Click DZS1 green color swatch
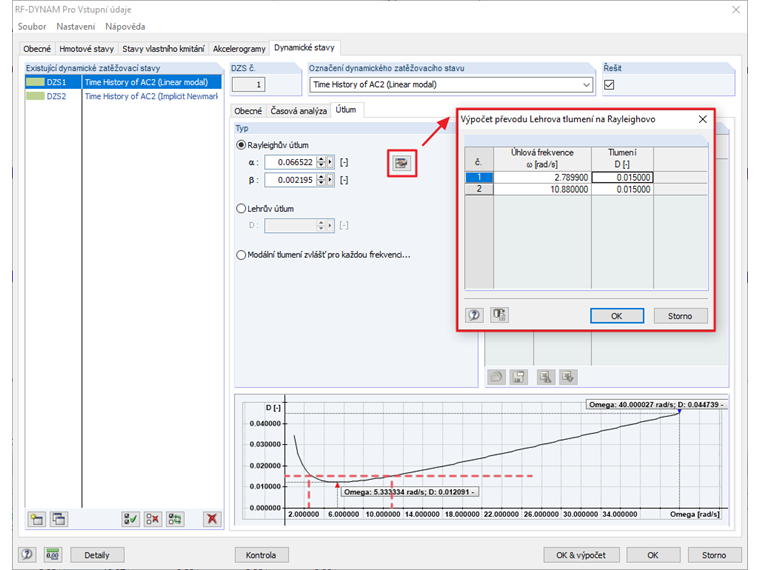The width and height of the screenshot is (760, 570). point(35,82)
